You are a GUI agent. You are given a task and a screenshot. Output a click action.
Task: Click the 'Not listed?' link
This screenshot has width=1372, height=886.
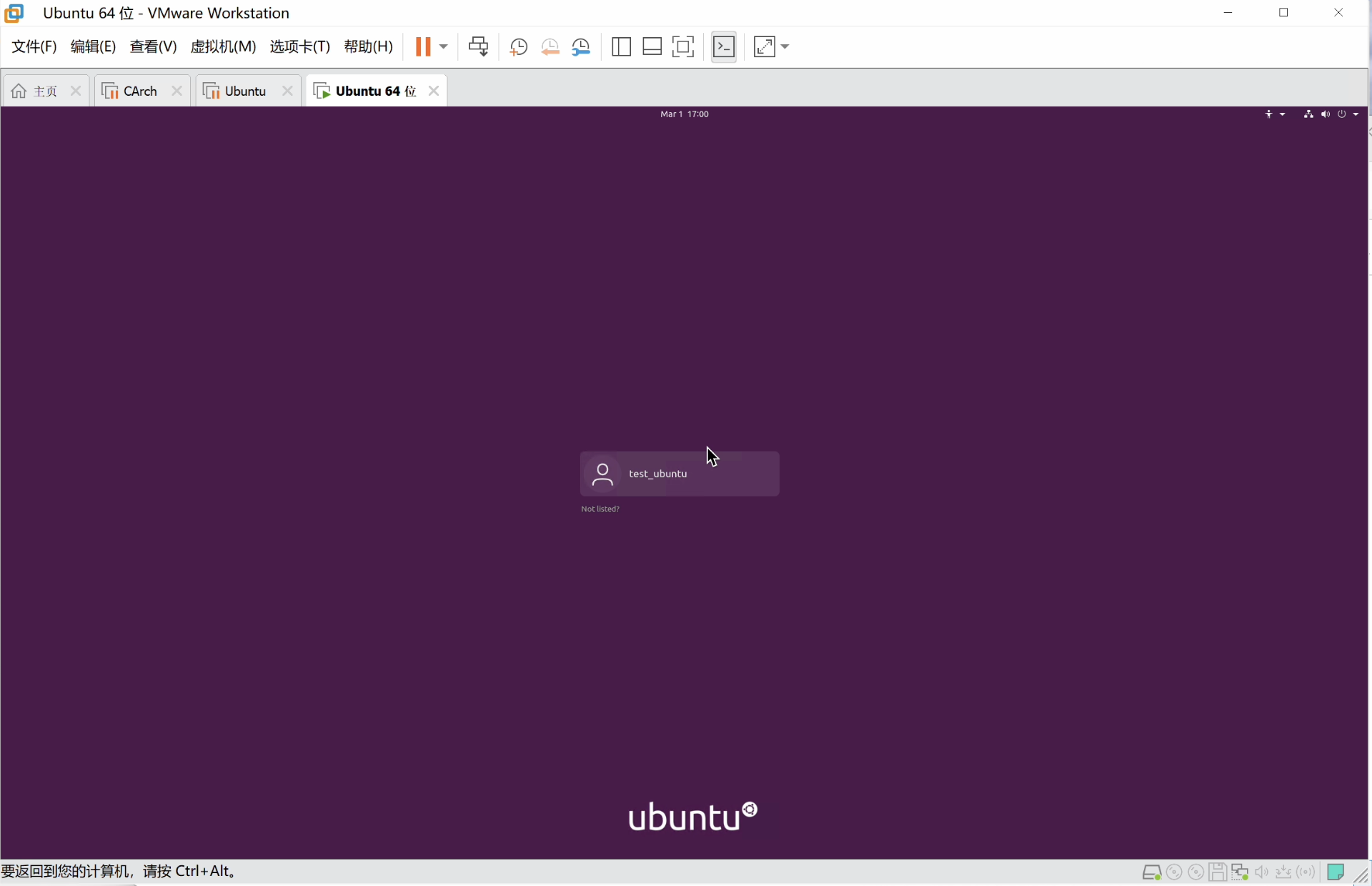(600, 509)
